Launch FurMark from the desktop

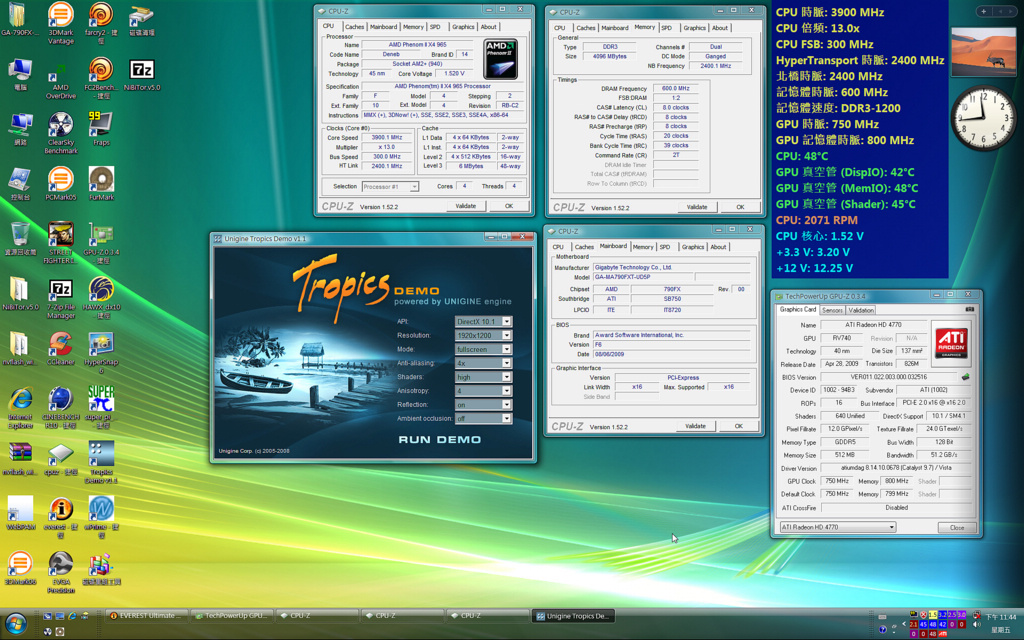101,184
